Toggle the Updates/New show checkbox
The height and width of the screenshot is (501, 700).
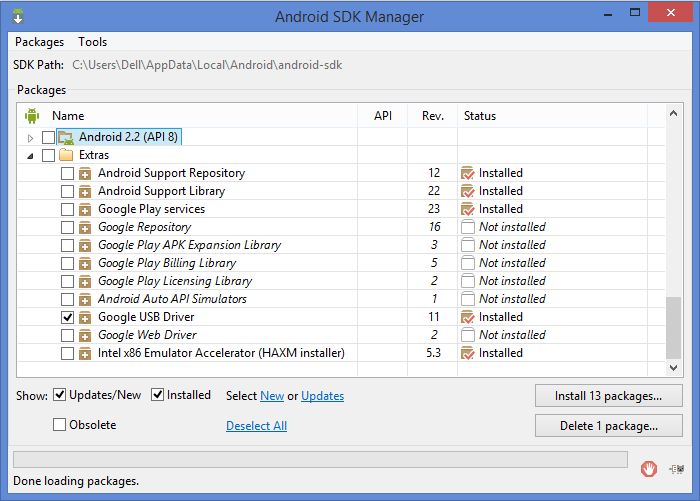tap(59, 395)
